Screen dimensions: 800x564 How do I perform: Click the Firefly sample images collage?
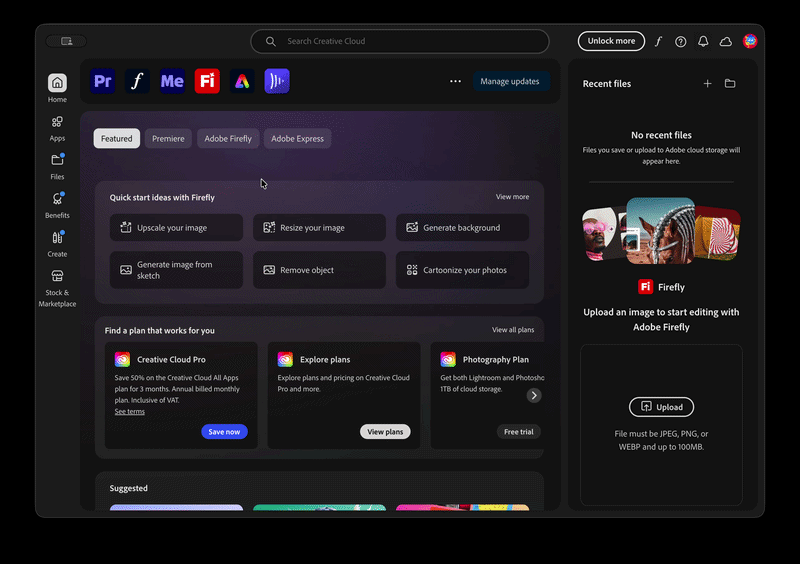[661, 231]
